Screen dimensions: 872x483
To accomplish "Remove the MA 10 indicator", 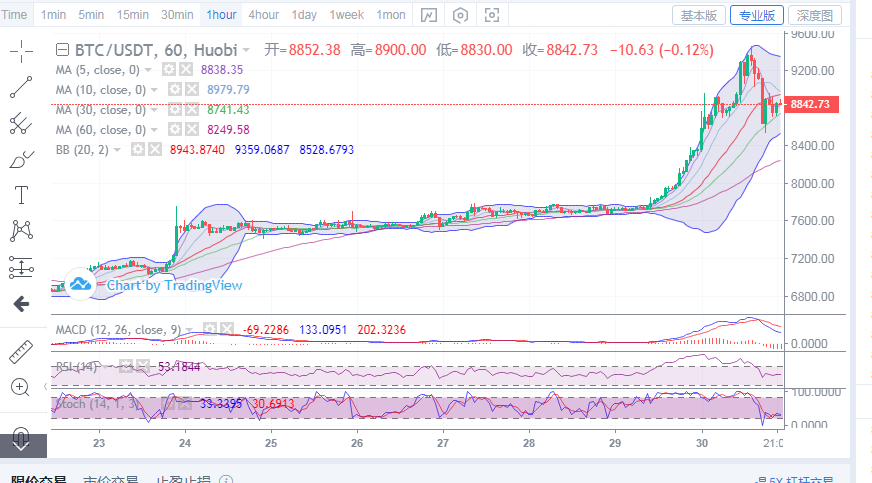I will coord(192,89).
